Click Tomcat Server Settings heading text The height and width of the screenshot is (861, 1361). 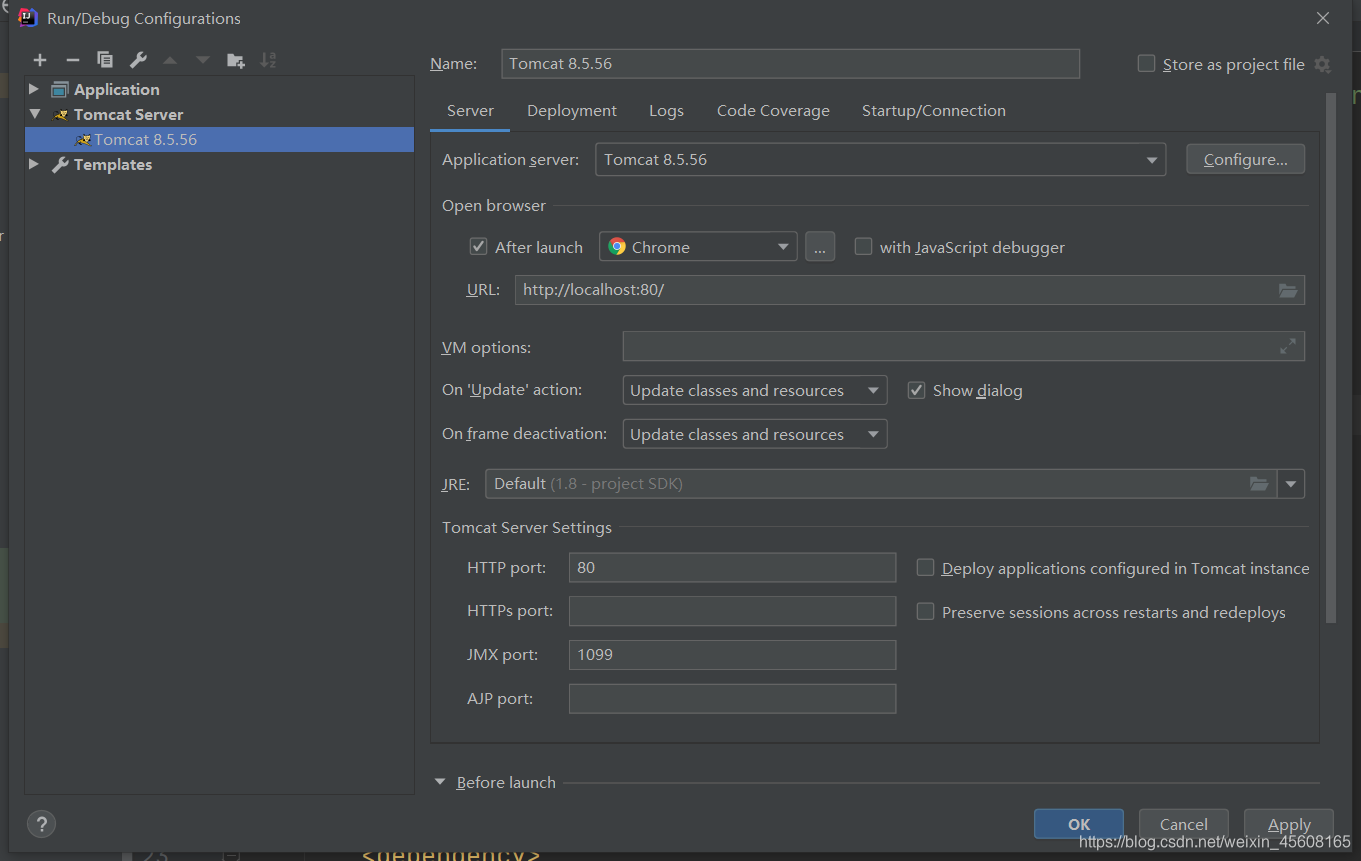click(527, 527)
